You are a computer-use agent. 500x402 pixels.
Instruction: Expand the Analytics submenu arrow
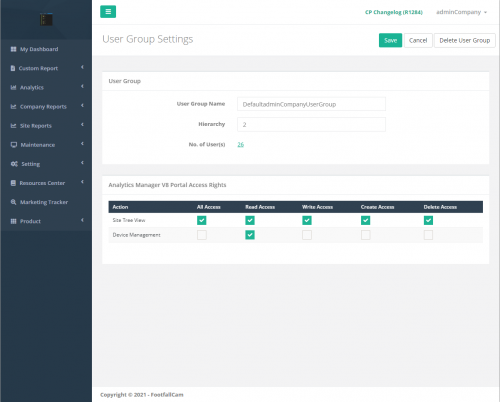(x=82, y=86)
